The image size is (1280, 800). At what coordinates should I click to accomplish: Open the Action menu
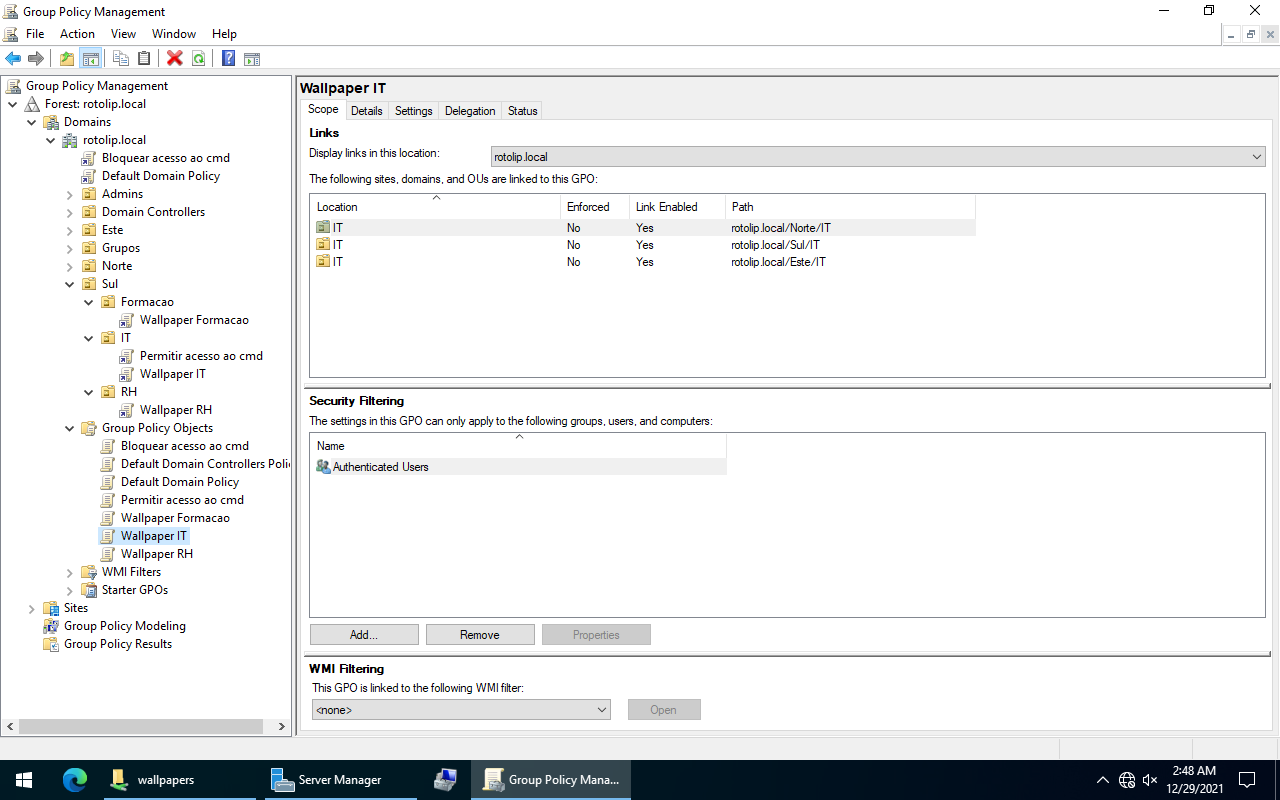[77, 34]
